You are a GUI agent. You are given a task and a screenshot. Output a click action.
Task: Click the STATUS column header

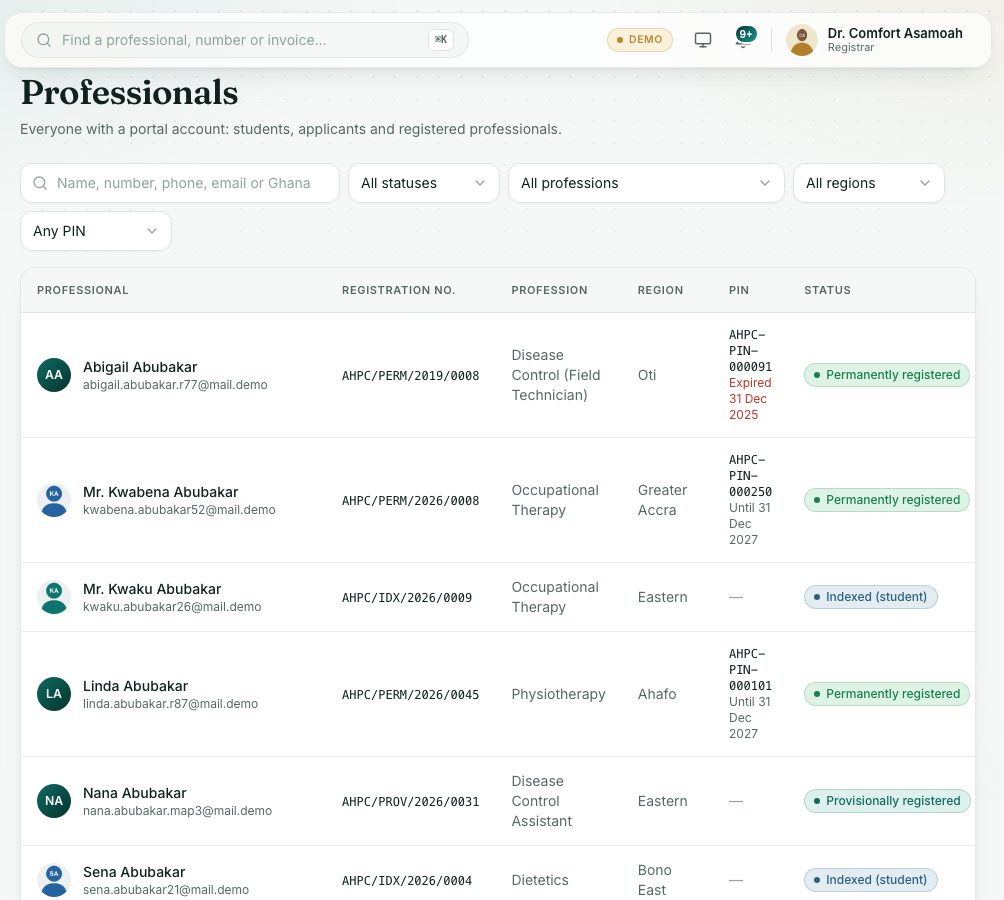coord(827,290)
